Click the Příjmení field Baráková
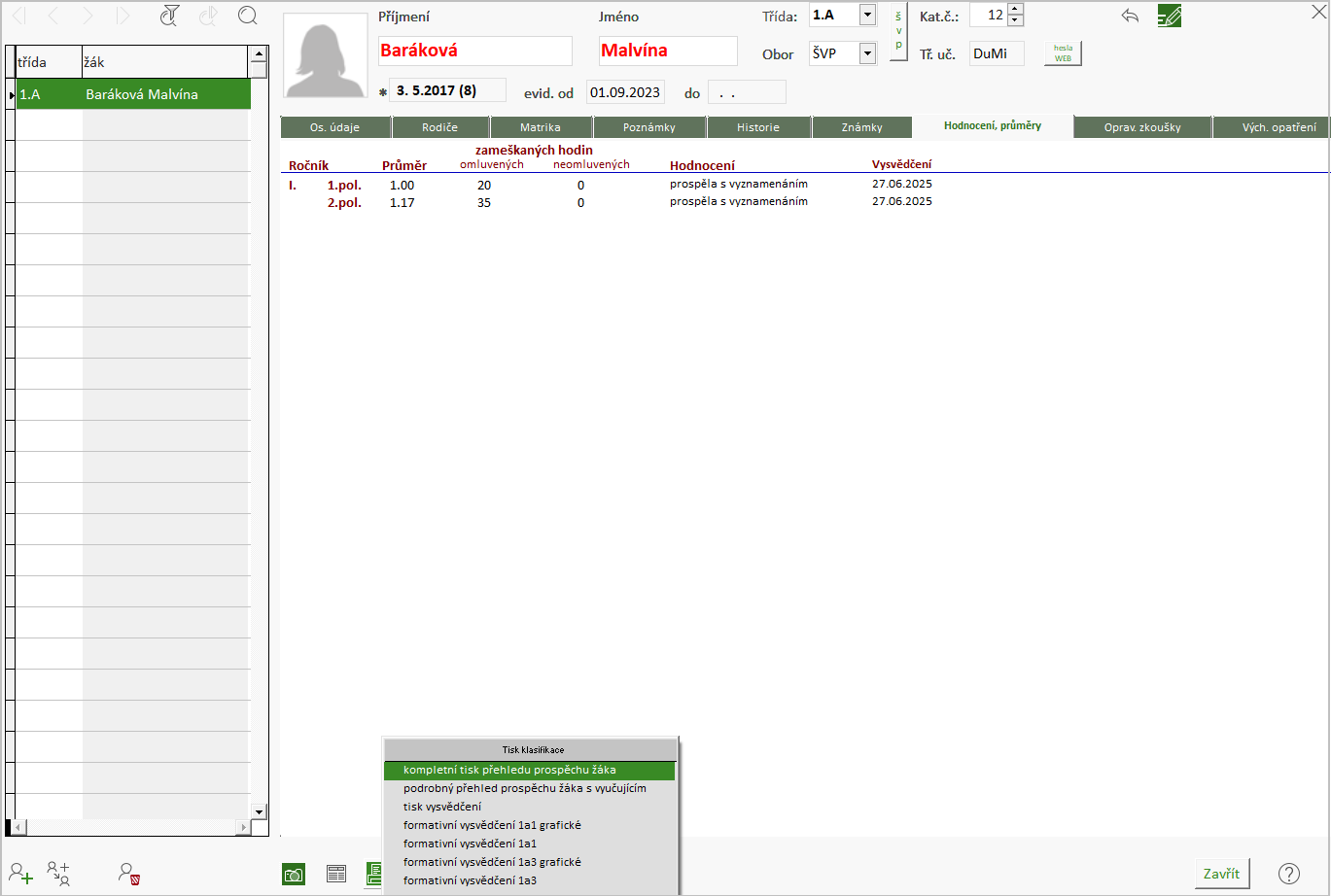1331x896 pixels. (474, 51)
